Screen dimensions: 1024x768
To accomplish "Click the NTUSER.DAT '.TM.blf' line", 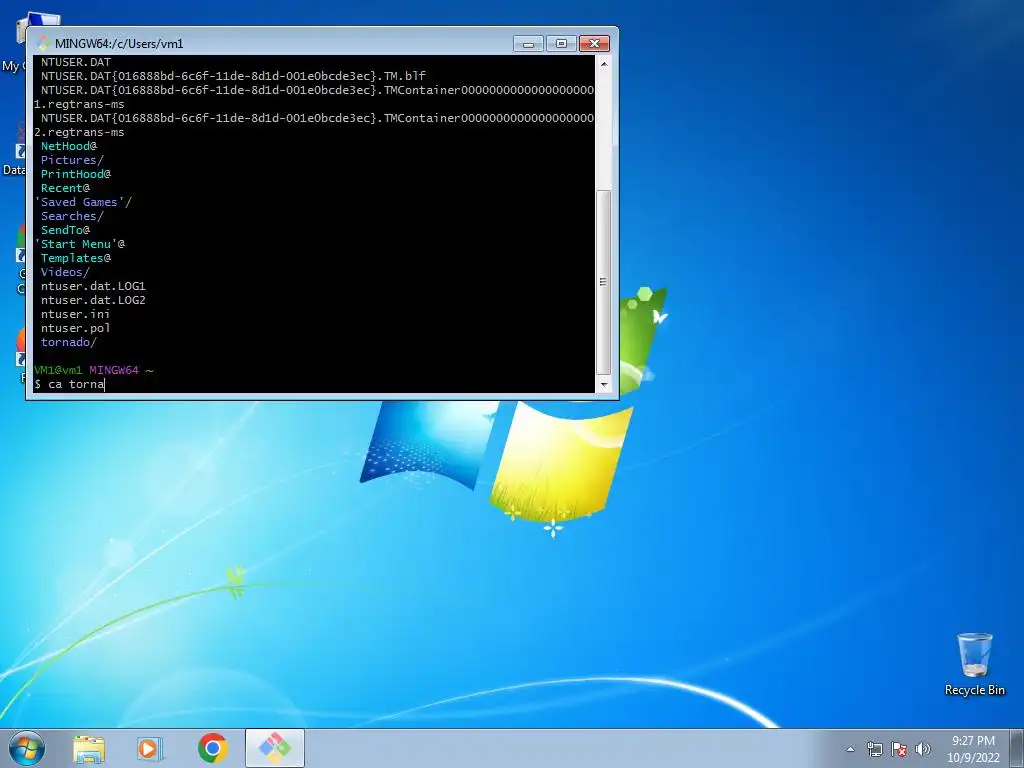I will 233,76.
